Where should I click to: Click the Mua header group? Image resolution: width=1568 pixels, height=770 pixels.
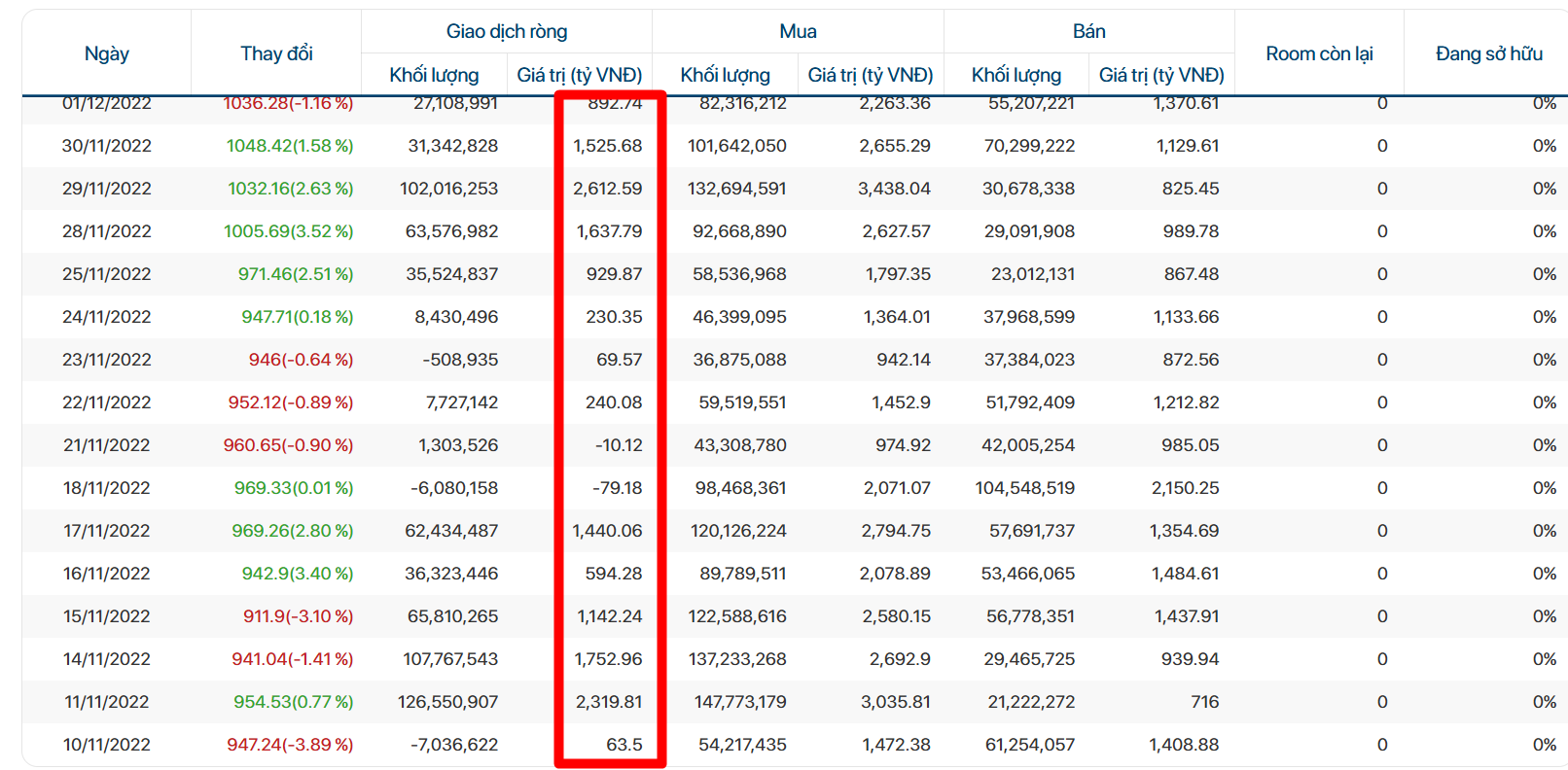[798, 31]
